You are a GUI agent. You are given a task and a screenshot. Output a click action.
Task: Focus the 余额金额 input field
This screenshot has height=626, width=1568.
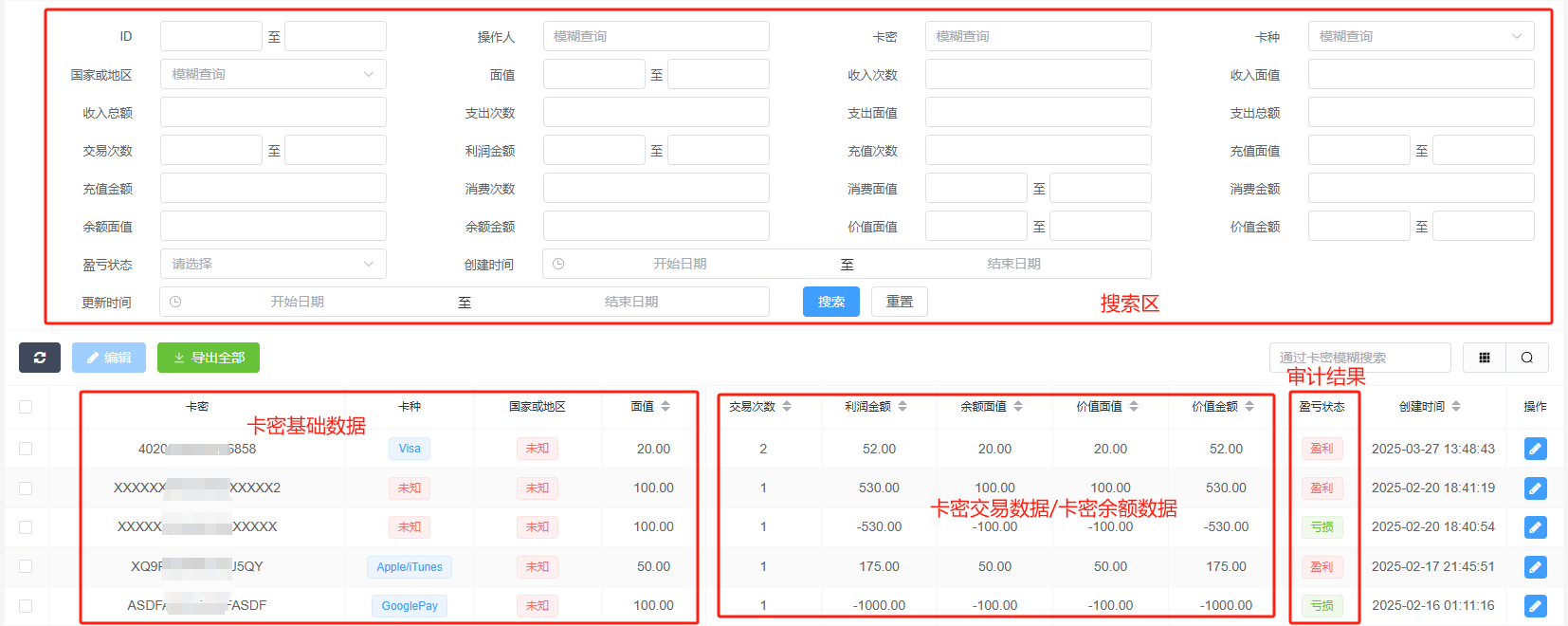point(656,226)
